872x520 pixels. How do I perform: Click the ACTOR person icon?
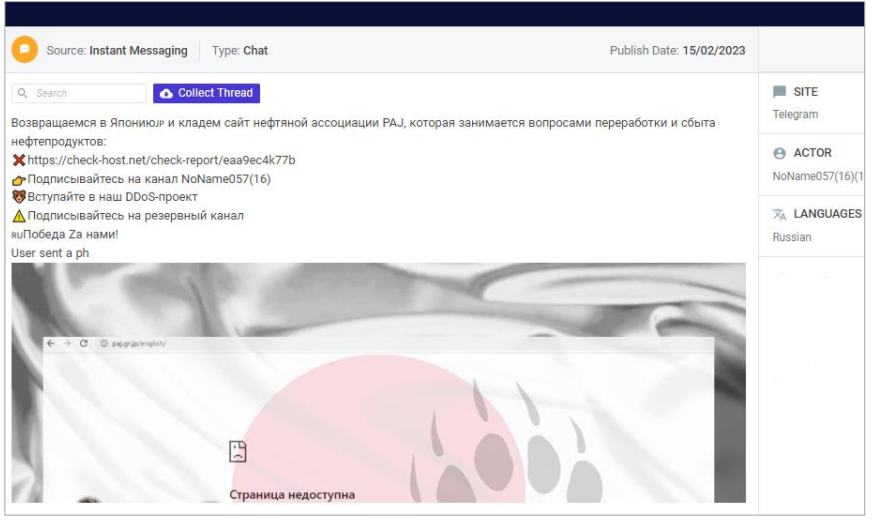(x=780, y=153)
